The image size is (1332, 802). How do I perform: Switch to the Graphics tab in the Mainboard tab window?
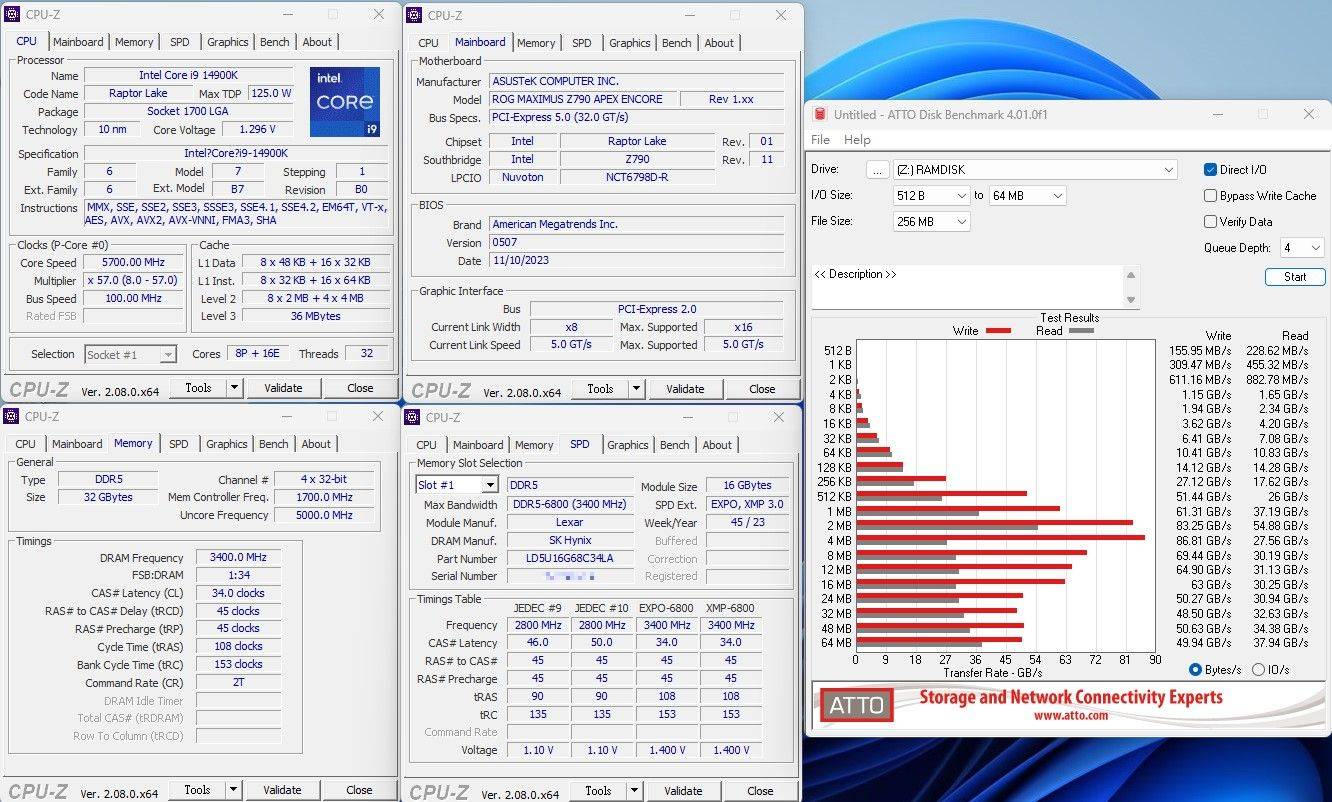point(630,43)
